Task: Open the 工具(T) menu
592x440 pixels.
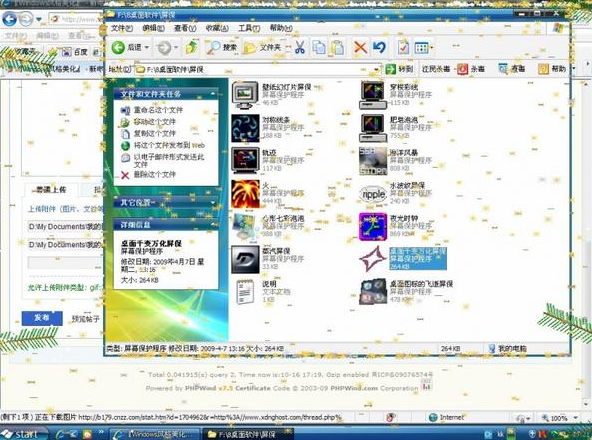Action: (x=249, y=28)
